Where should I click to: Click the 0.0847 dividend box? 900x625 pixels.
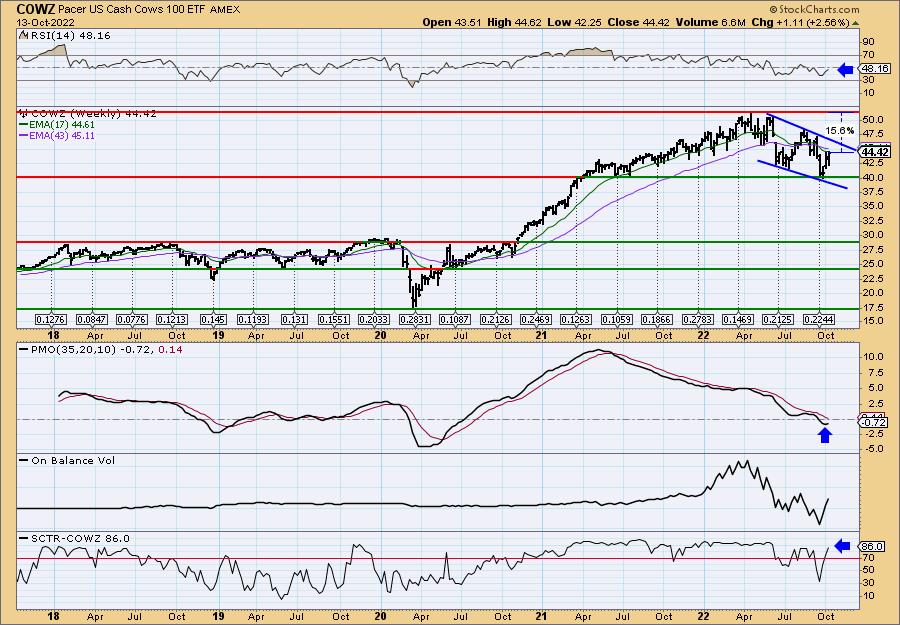pyautogui.click(x=92, y=319)
